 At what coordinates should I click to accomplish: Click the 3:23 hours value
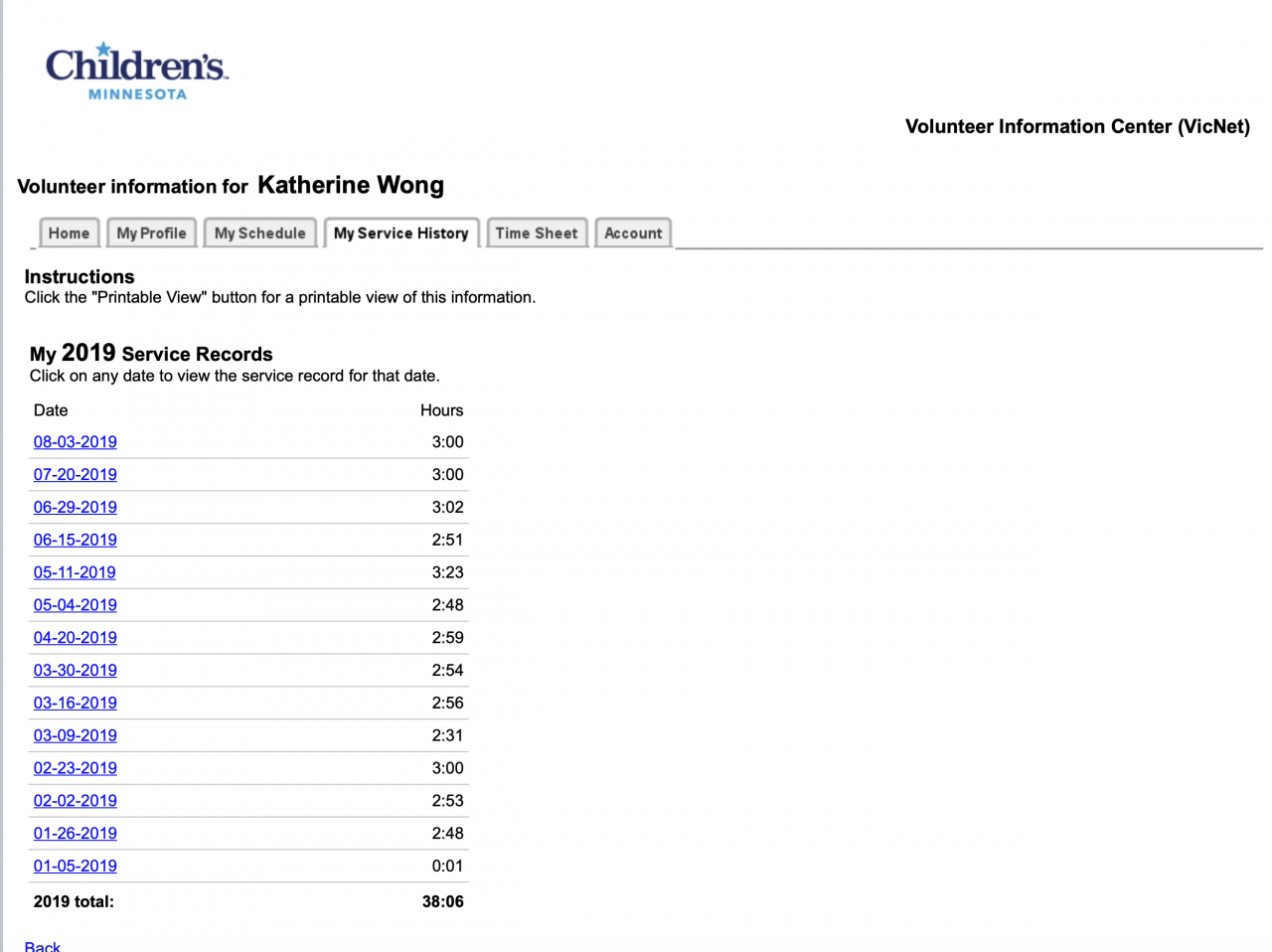[448, 572]
